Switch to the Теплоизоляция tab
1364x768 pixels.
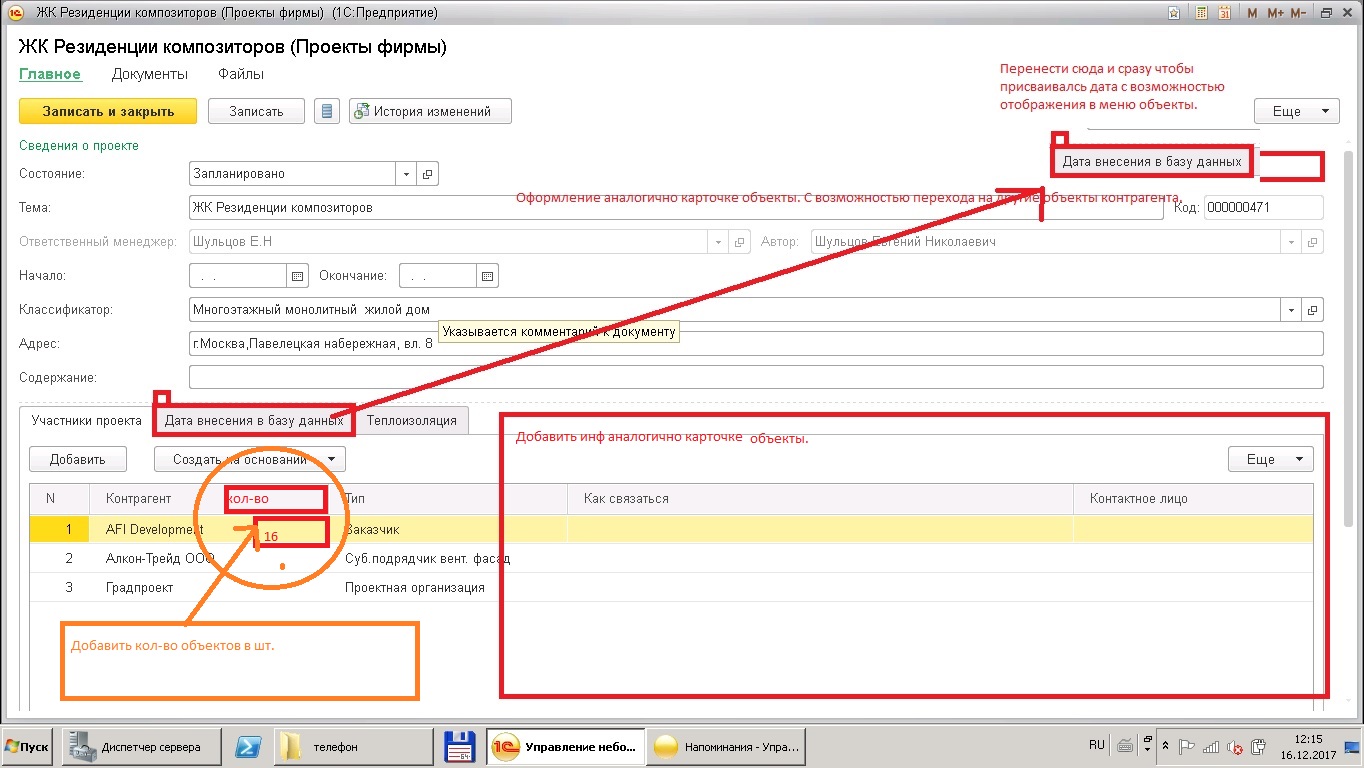coord(411,421)
